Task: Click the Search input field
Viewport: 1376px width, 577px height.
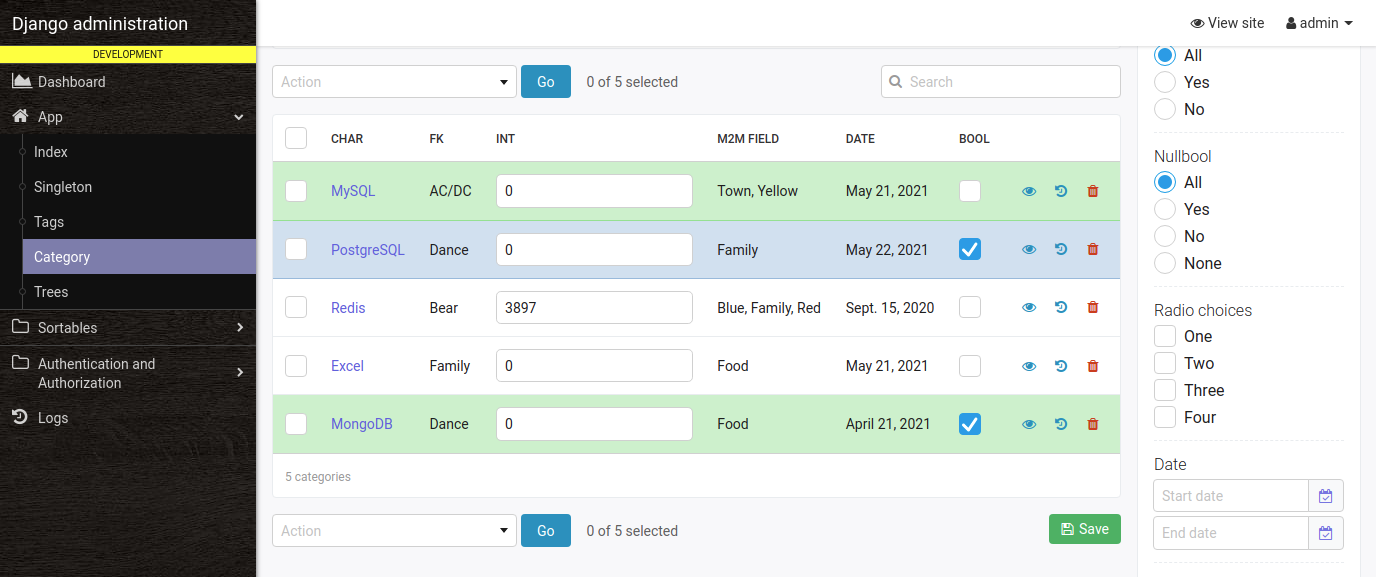Action: (x=1001, y=82)
